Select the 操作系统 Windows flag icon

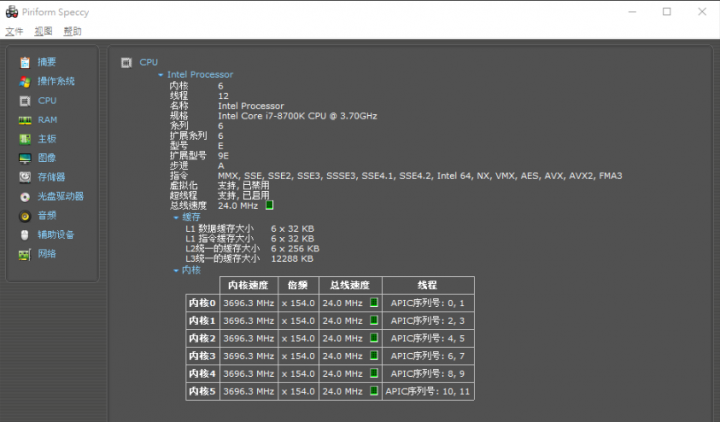click(x=25, y=82)
